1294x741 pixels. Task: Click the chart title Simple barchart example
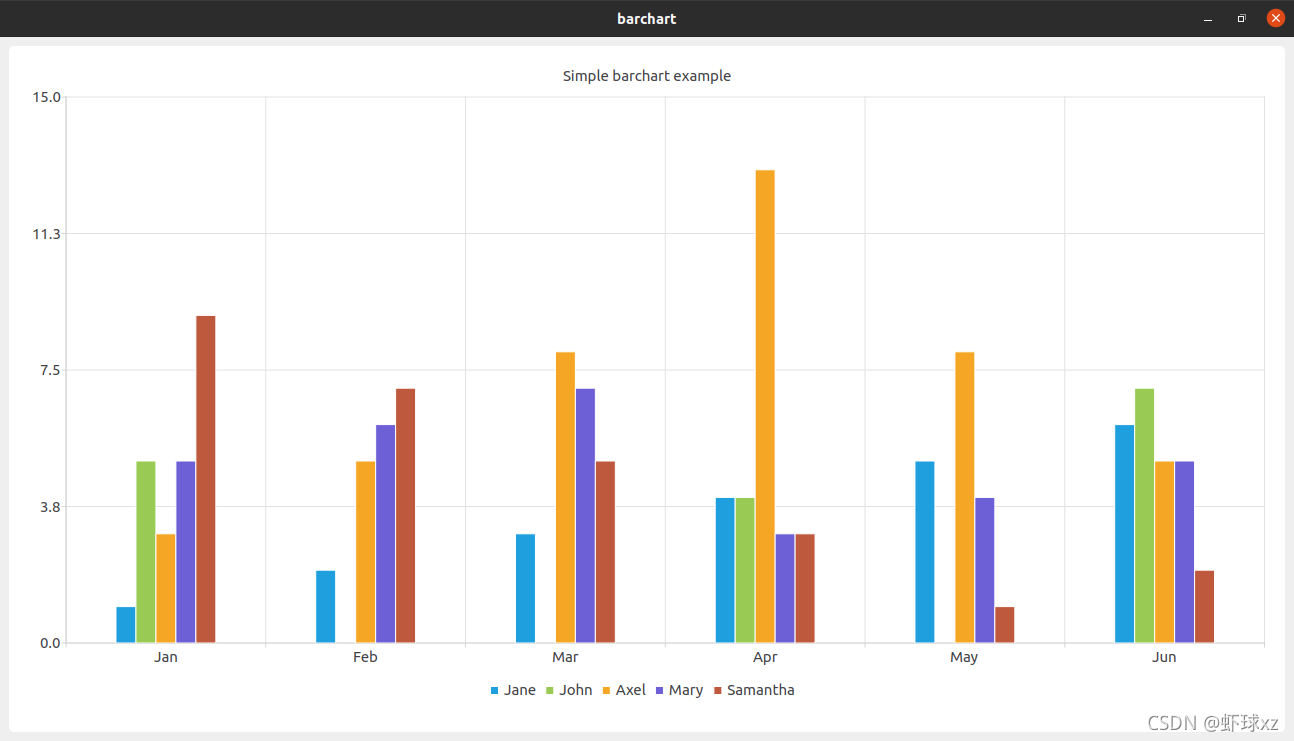(647, 76)
